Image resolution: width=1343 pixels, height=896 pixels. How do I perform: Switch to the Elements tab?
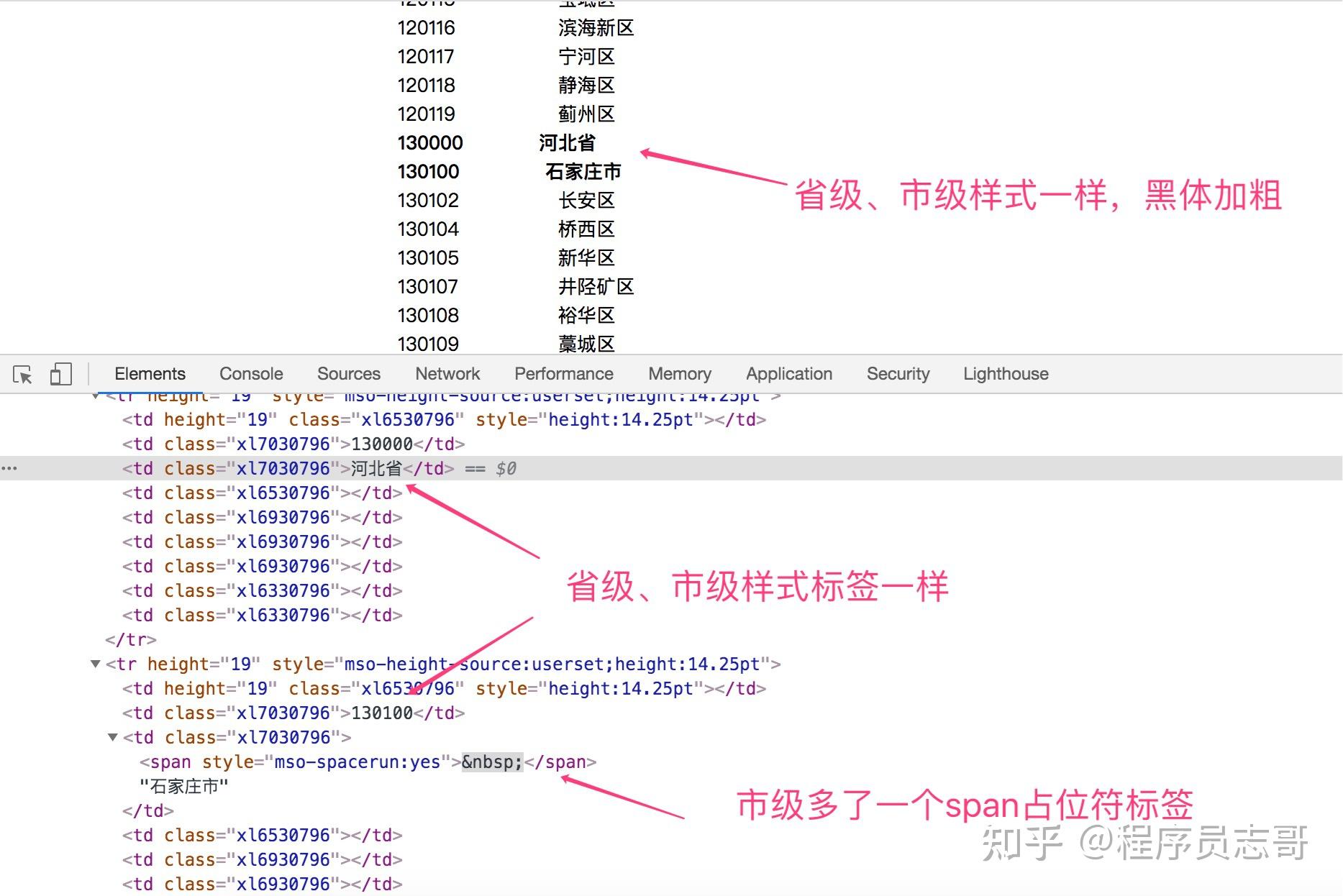[x=150, y=374]
